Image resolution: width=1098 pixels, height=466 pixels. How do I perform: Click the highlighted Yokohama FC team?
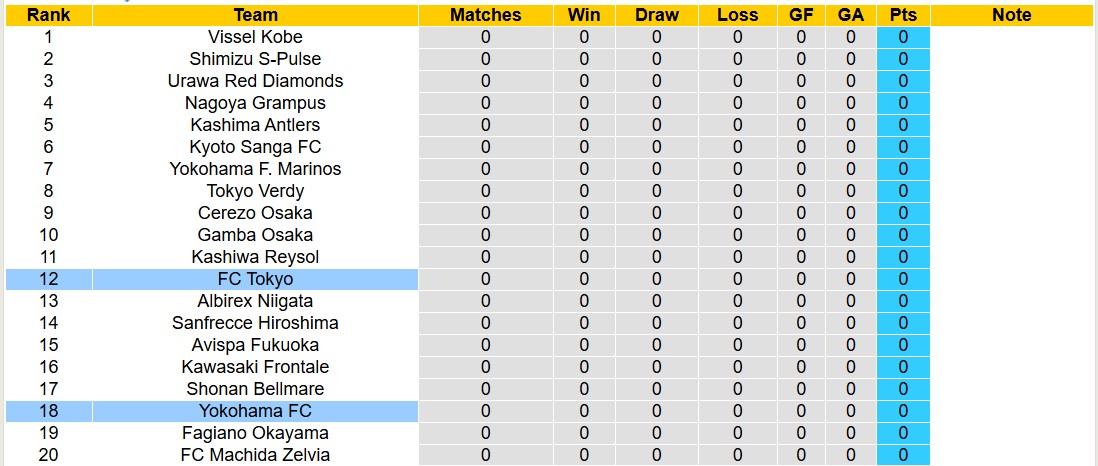(255, 411)
